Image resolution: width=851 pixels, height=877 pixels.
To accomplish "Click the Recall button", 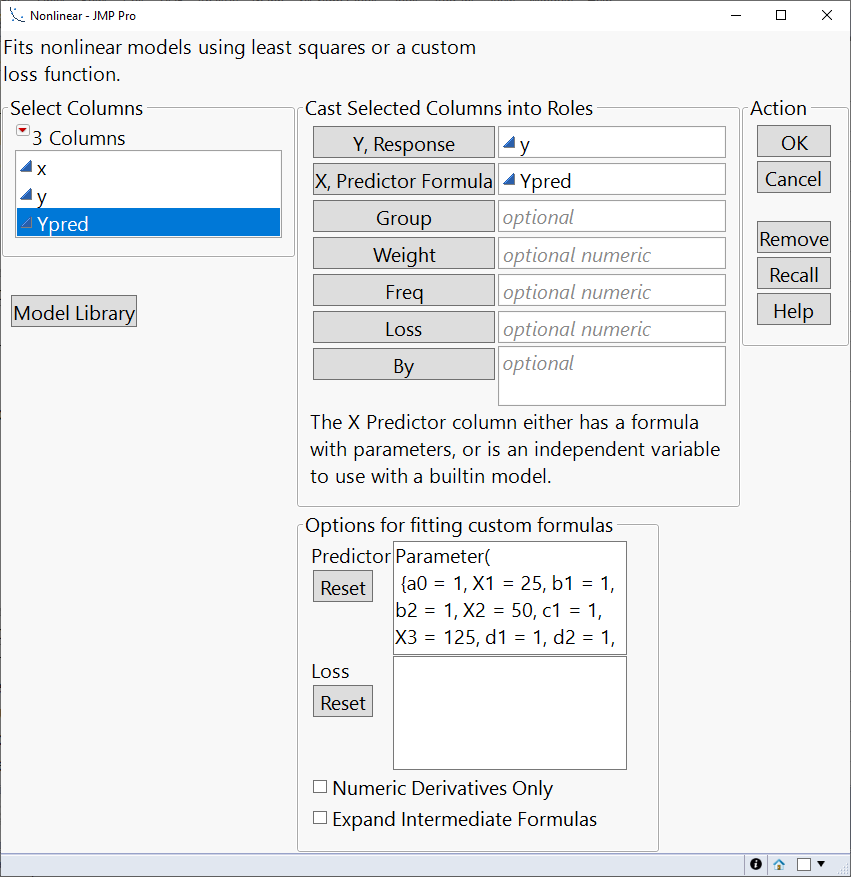I will coord(793,273).
